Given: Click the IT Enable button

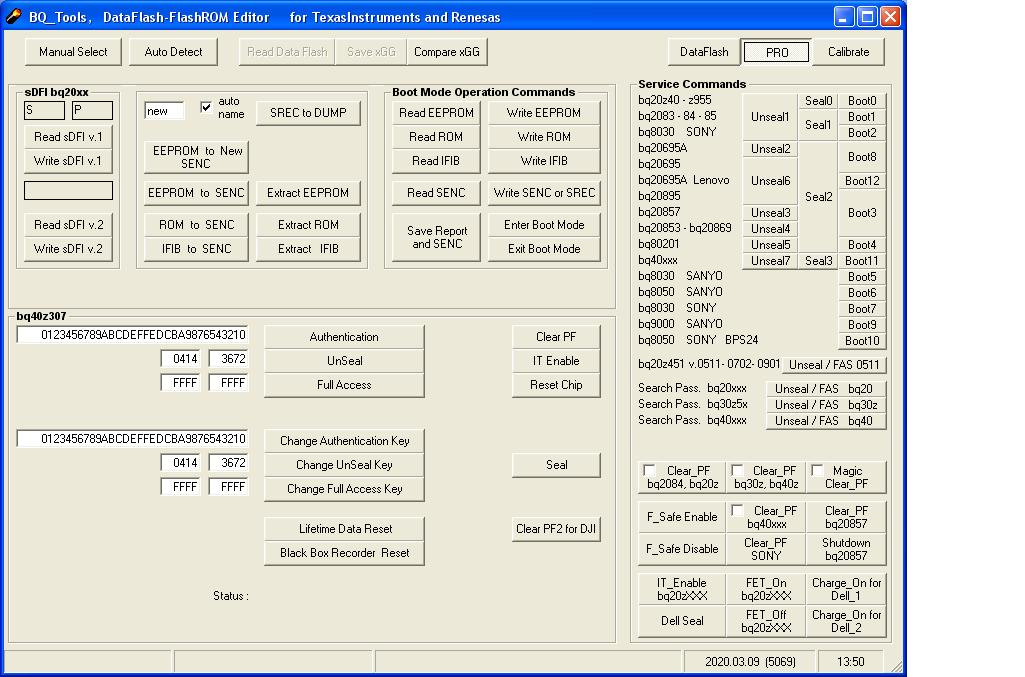Looking at the screenshot, I should pos(556,361).
